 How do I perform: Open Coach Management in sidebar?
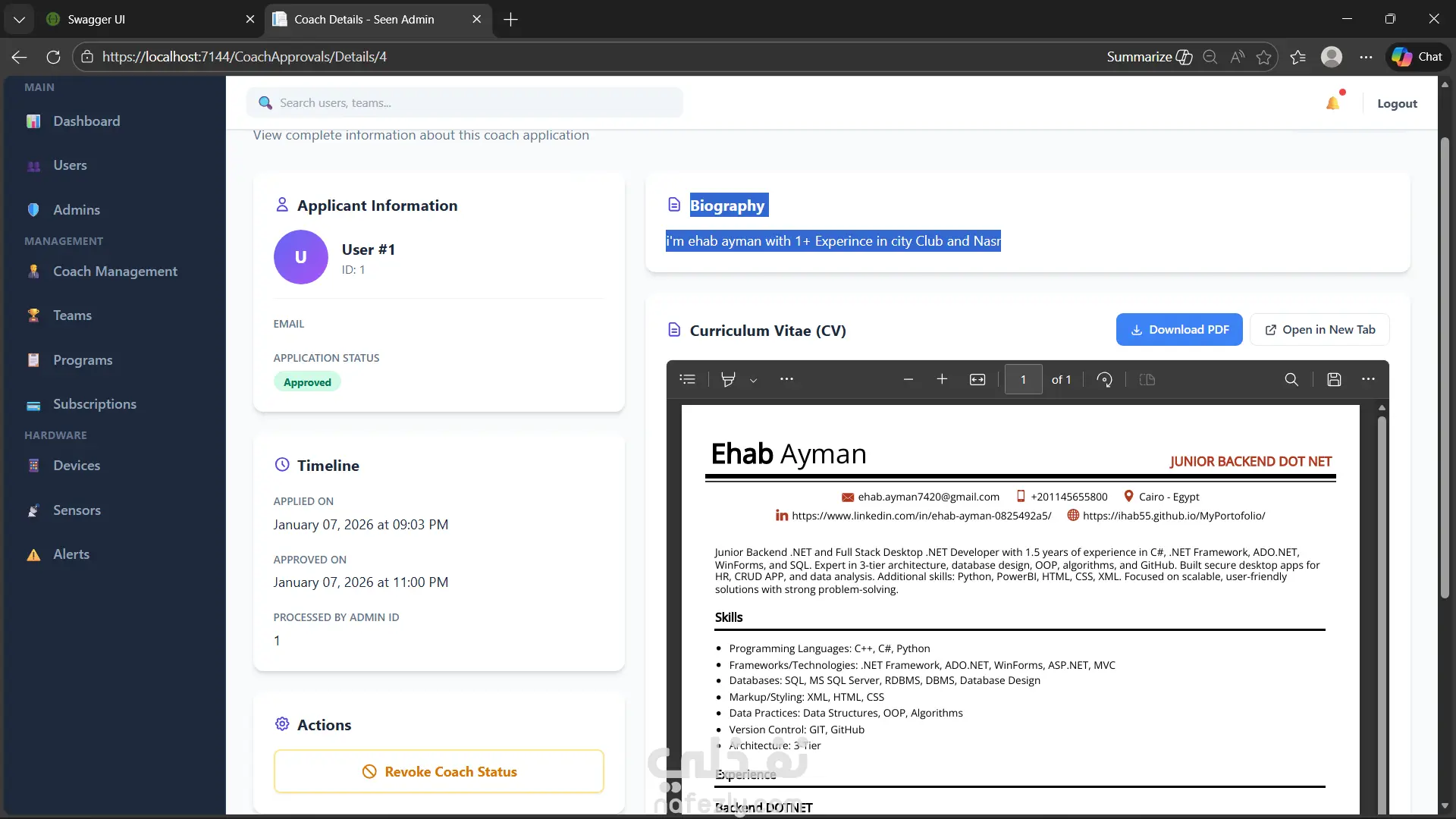(x=115, y=271)
